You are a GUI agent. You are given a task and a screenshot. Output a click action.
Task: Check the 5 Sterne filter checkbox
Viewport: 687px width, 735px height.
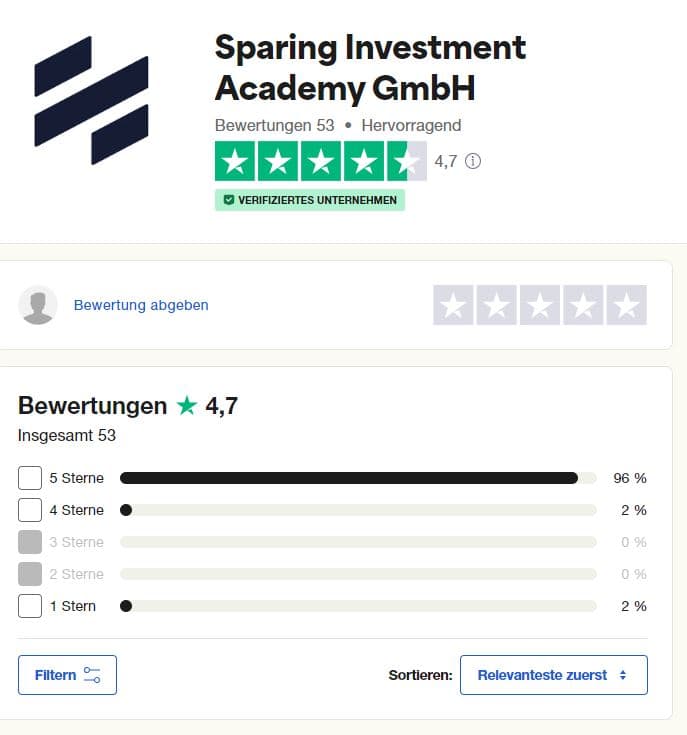[30, 478]
